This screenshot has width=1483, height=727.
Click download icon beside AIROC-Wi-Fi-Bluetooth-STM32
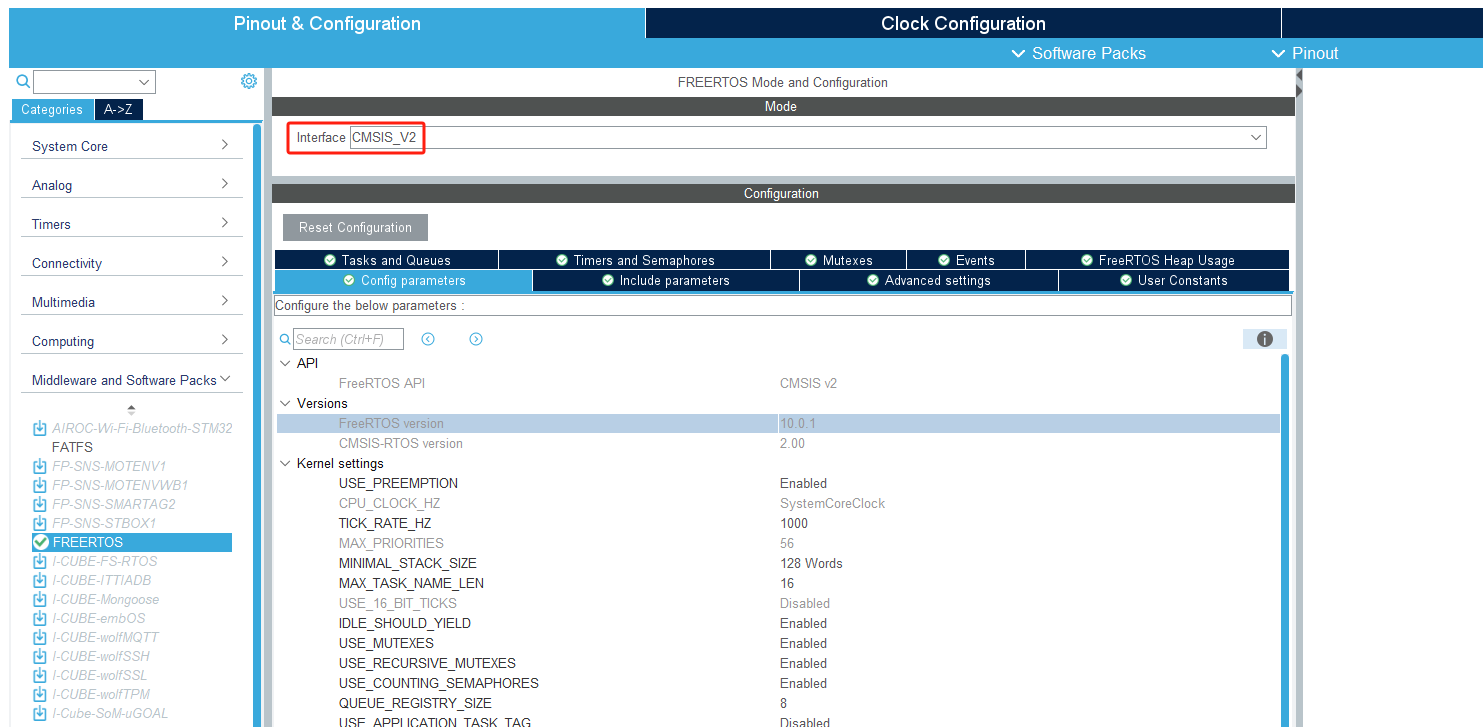[40, 428]
